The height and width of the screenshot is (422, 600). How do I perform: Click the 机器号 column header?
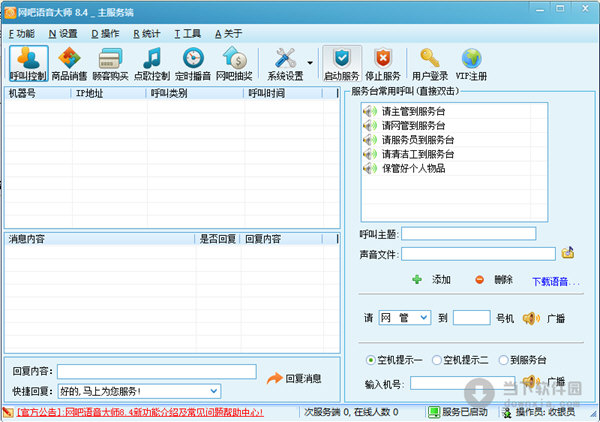click(x=38, y=93)
